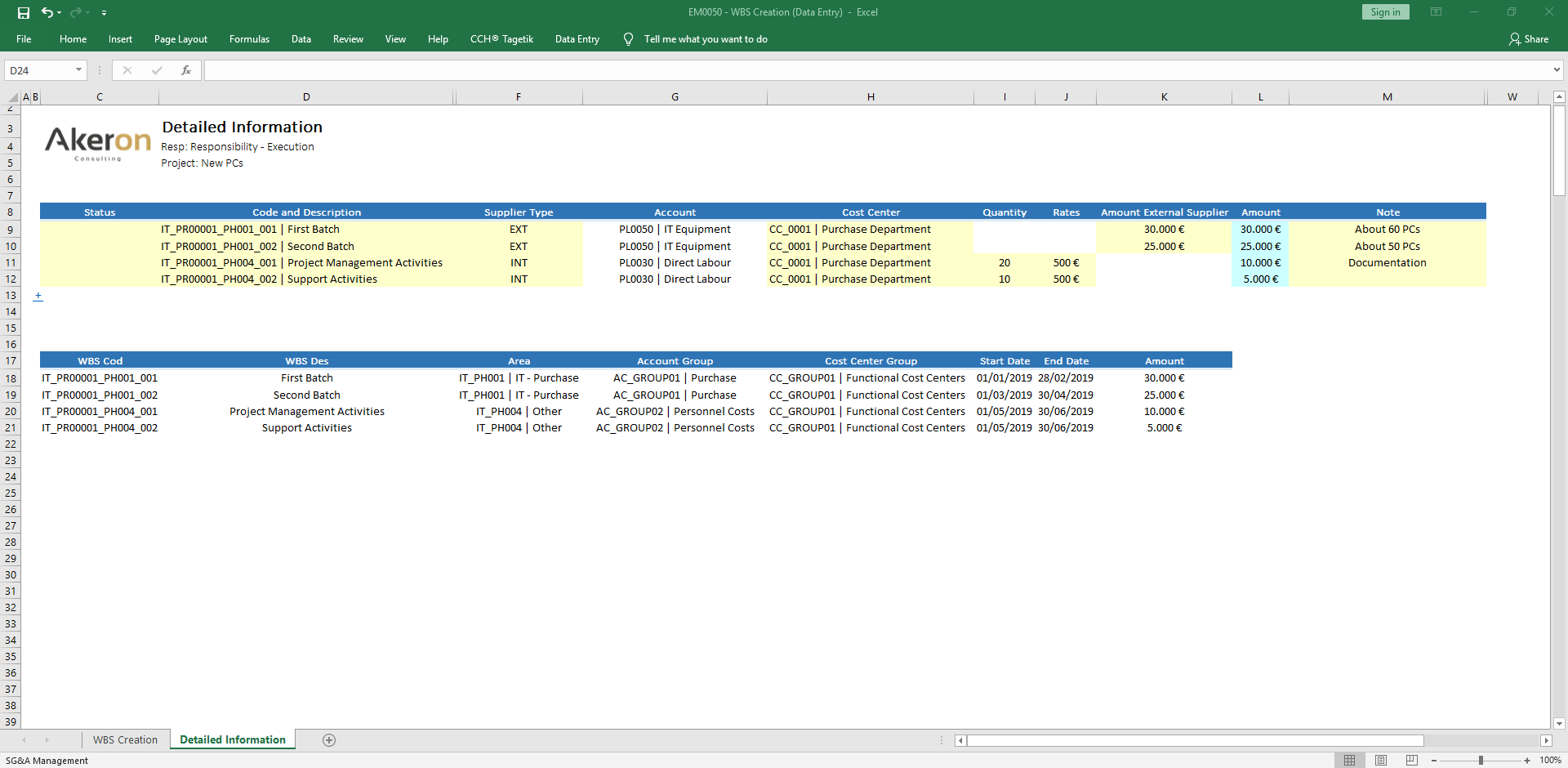
Task: Click the Save icon in title bar
Action: pyautogui.click(x=24, y=12)
